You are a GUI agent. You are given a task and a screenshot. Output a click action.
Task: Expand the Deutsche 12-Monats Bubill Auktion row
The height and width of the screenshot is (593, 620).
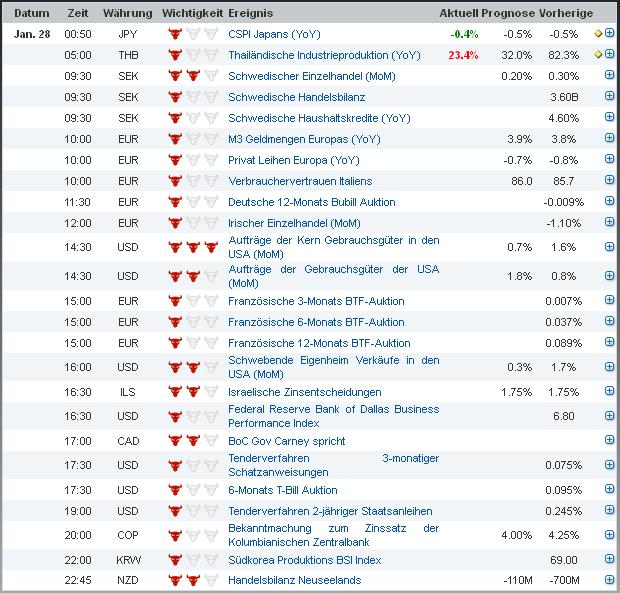(609, 202)
